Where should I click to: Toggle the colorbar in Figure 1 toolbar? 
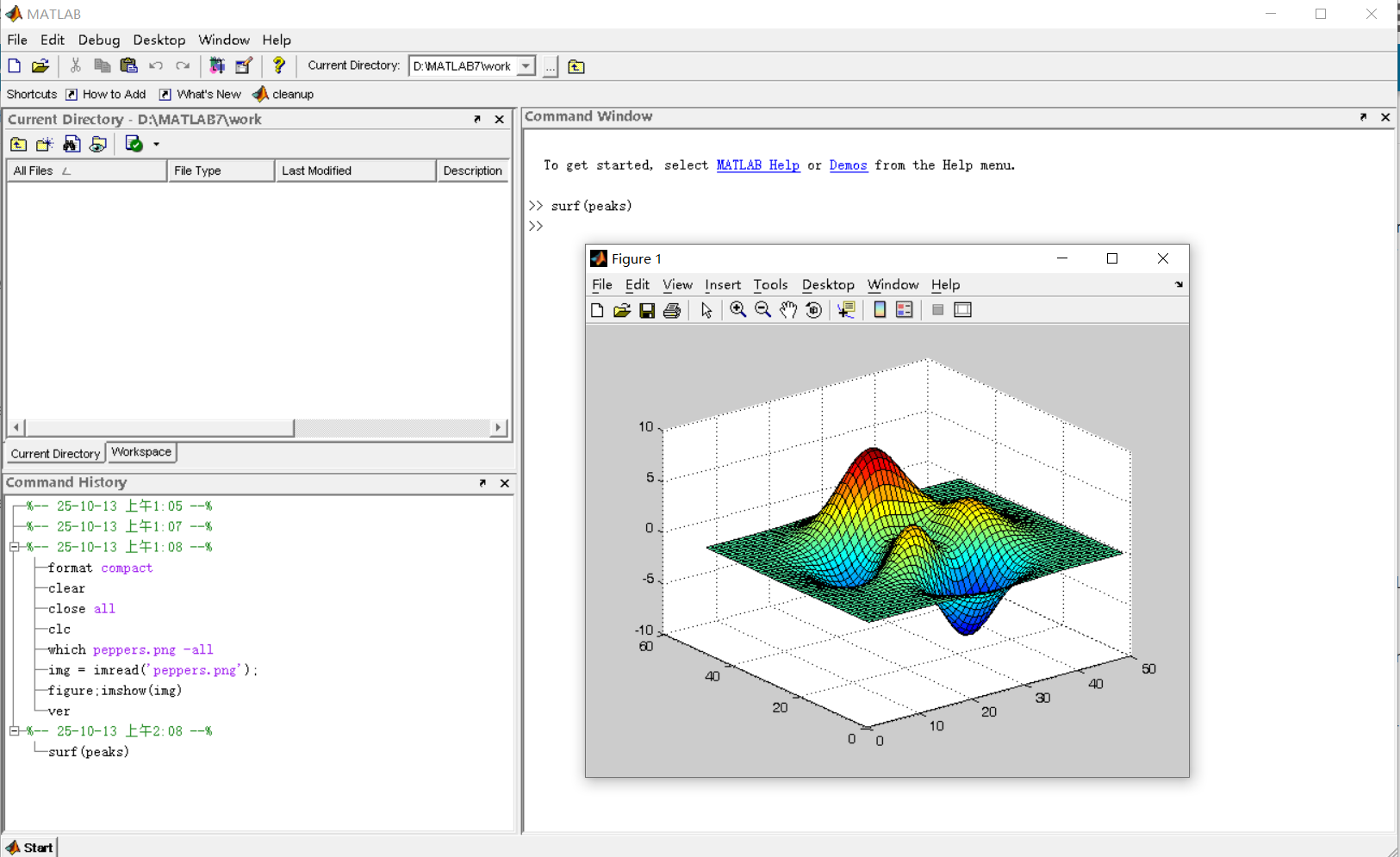[x=880, y=310]
